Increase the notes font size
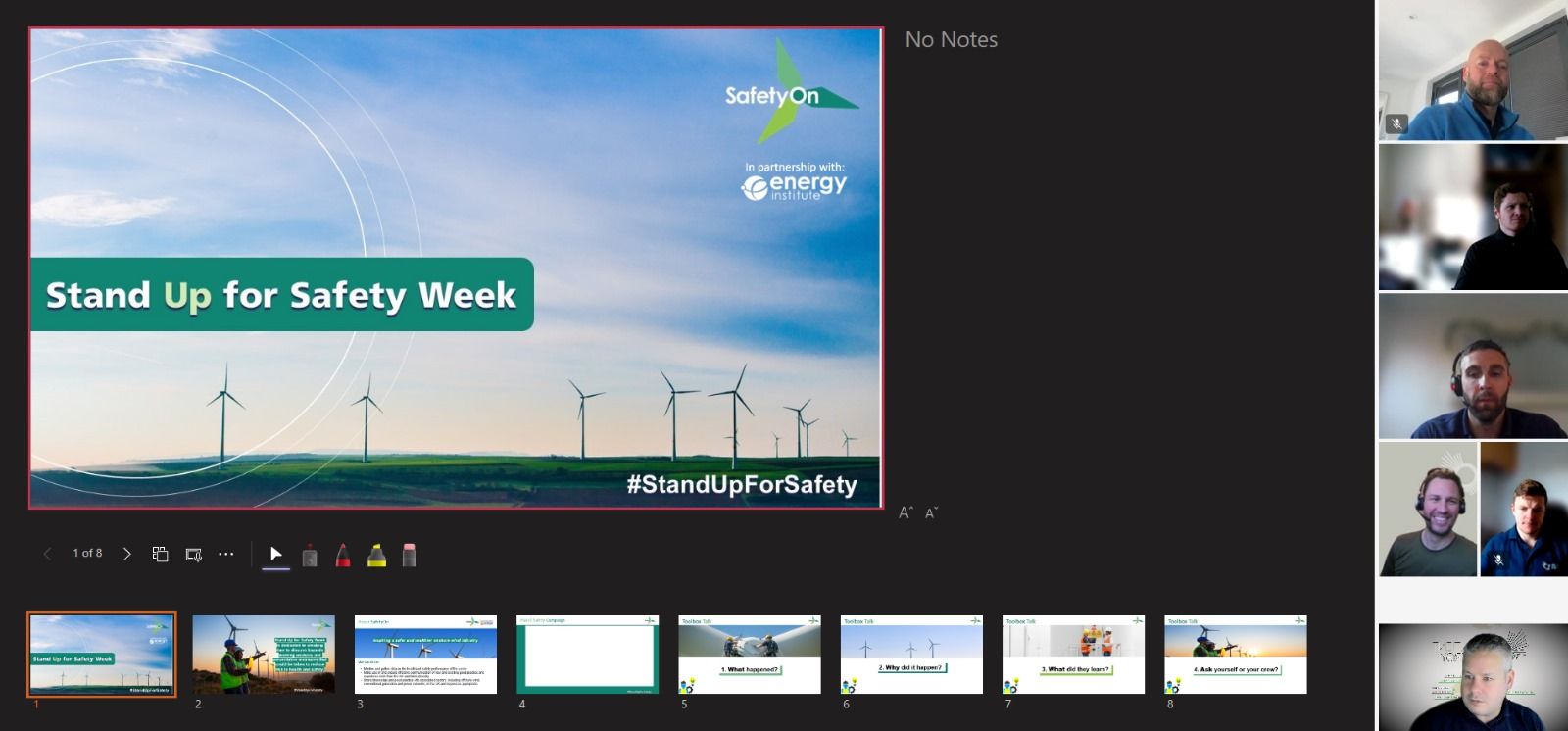The height and width of the screenshot is (731, 1568). (x=906, y=512)
